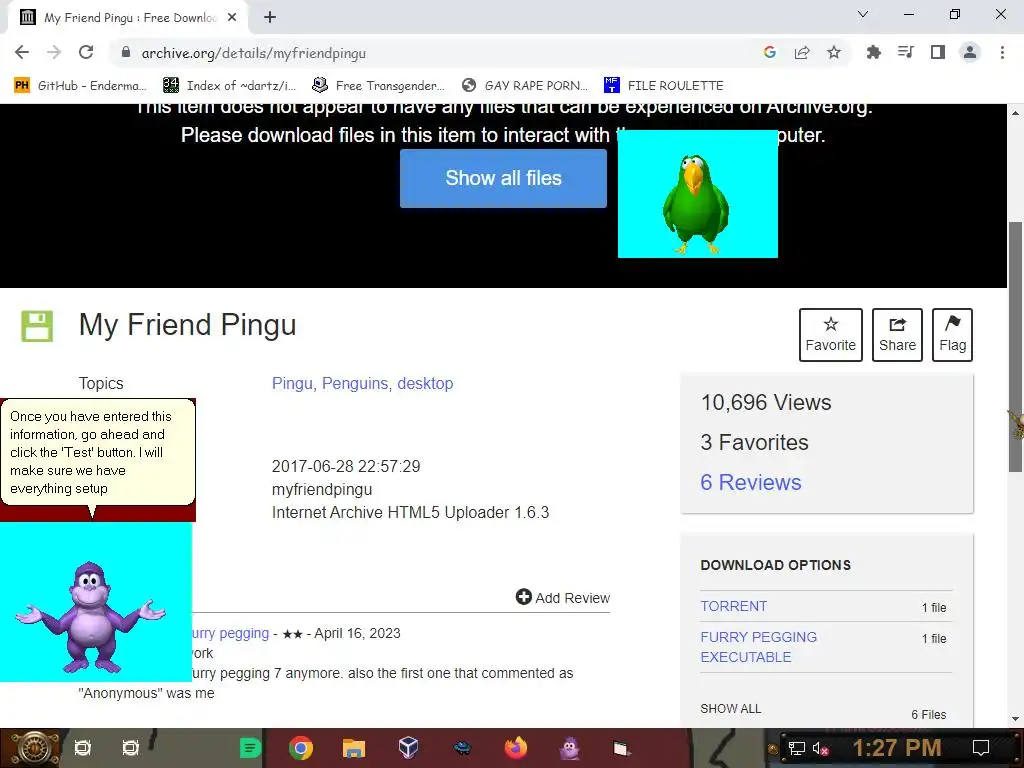Switch to Chrome on the taskbar
1024x768 pixels.
click(301, 748)
